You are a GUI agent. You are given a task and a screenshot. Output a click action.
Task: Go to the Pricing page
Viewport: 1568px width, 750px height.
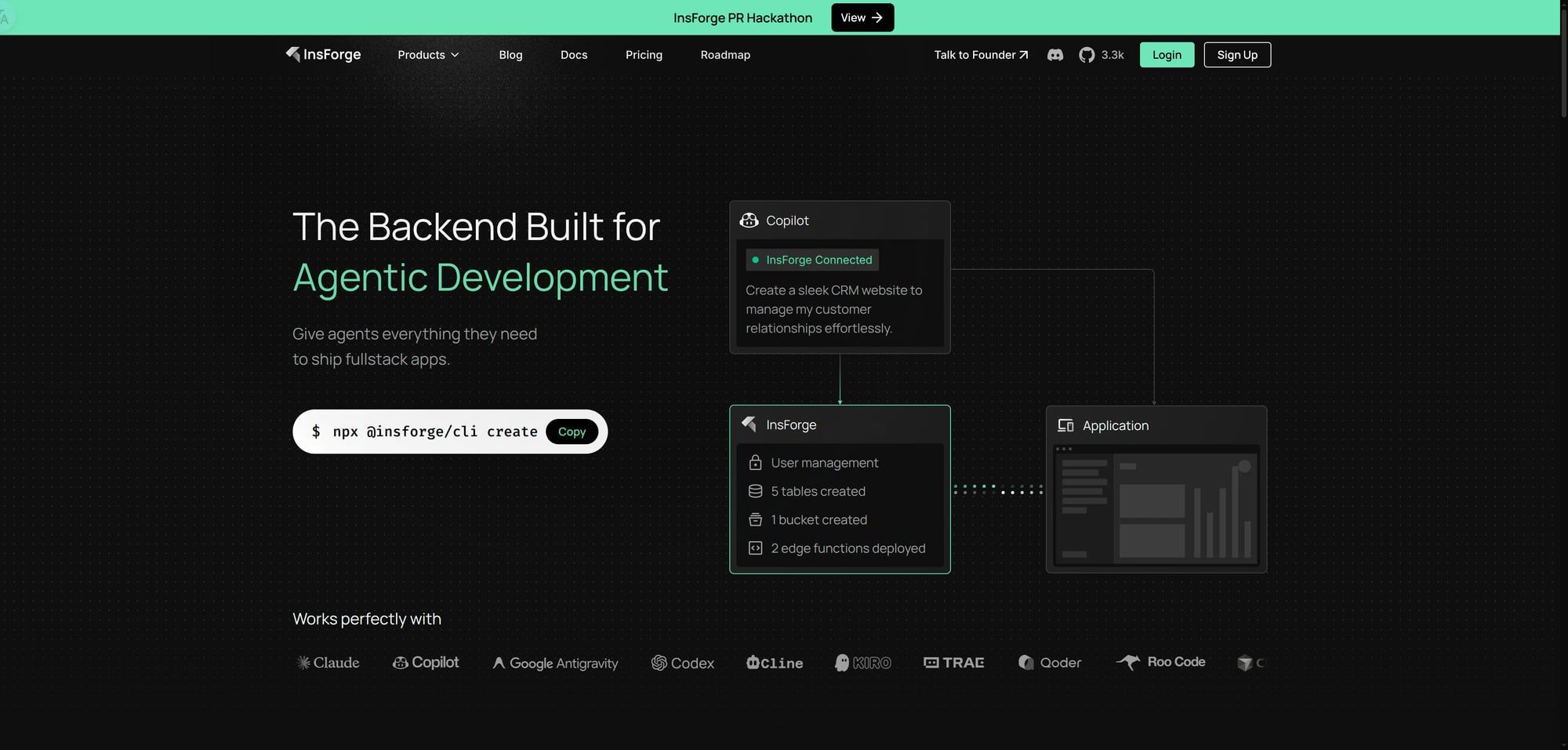pyautogui.click(x=644, y=55)
